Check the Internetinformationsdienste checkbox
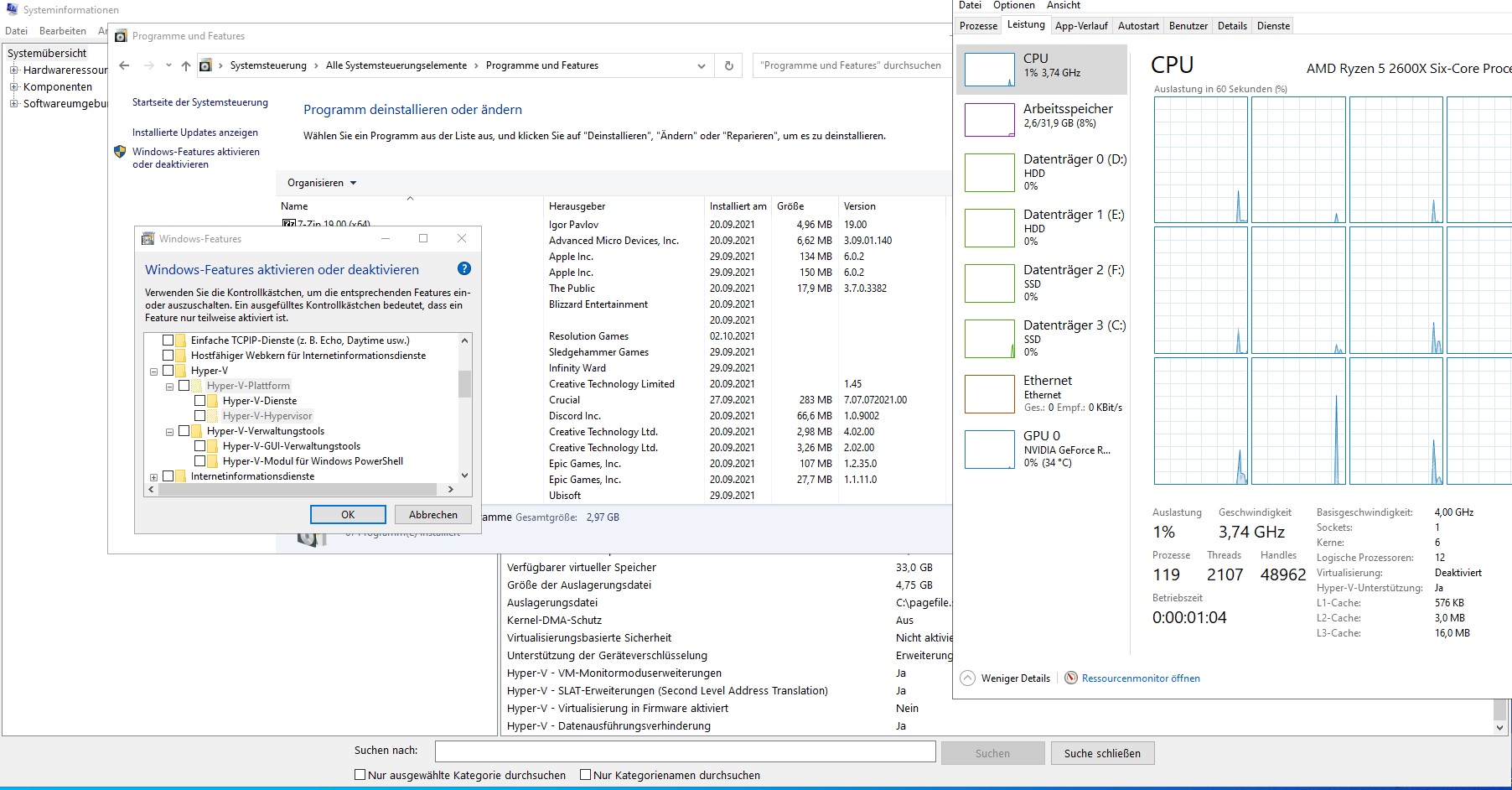This screenshot has width=1512, height=790. tap(168, 476)
